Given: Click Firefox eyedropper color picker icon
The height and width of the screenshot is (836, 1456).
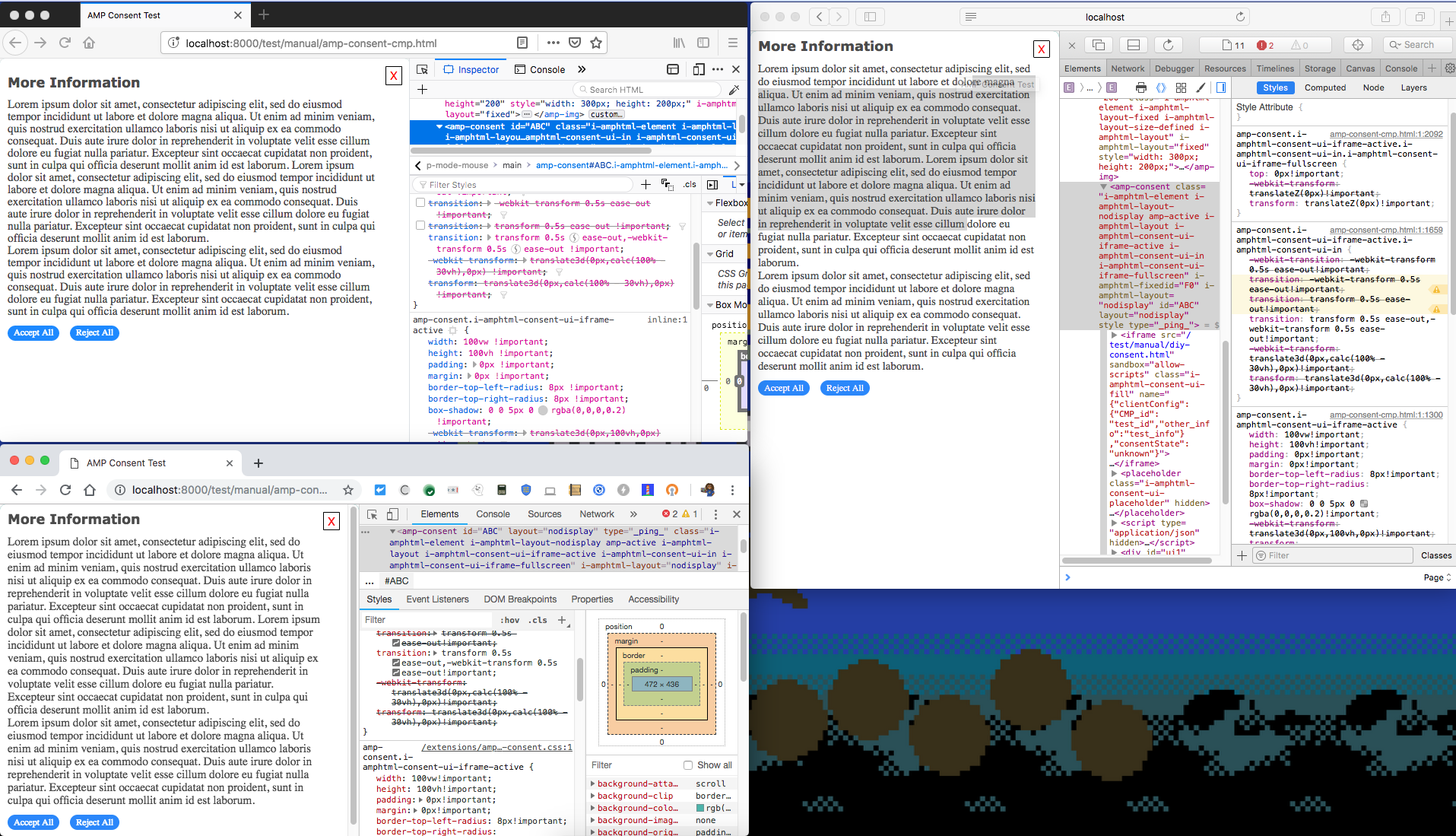Looking at the screenshot, I should point(734,90).
